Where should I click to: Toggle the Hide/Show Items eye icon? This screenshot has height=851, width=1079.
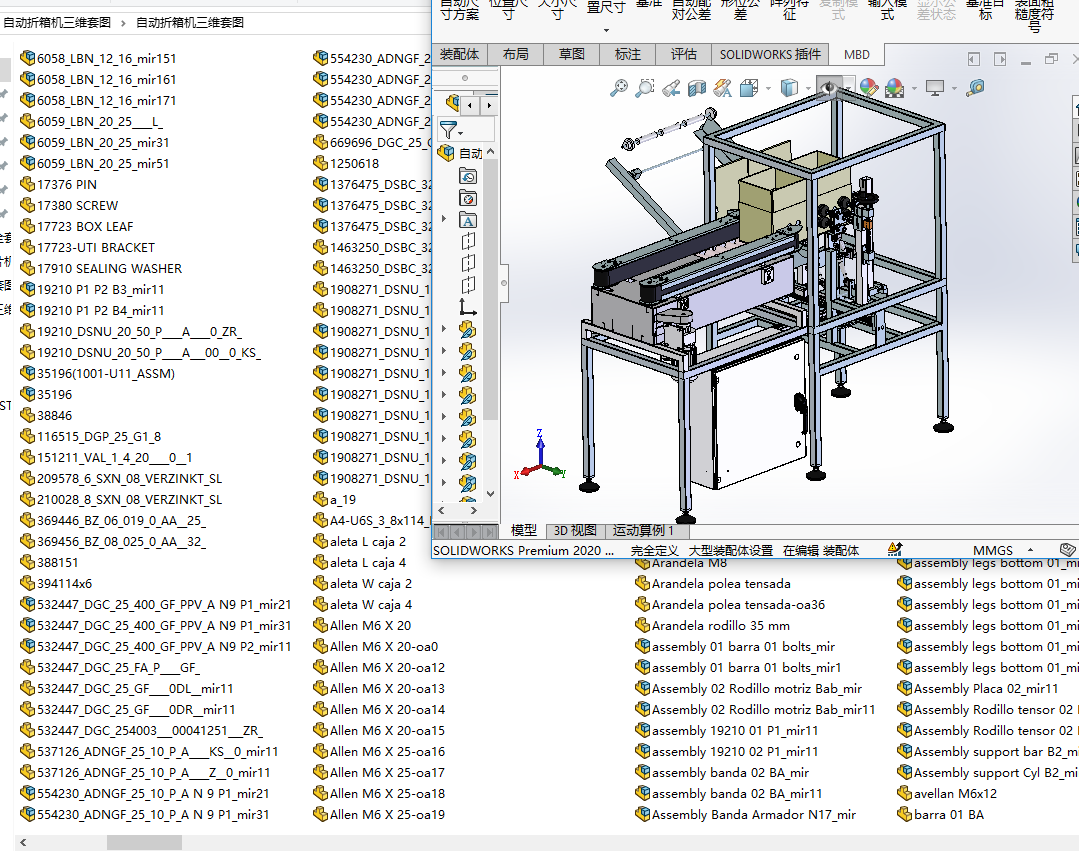point(829,89)
